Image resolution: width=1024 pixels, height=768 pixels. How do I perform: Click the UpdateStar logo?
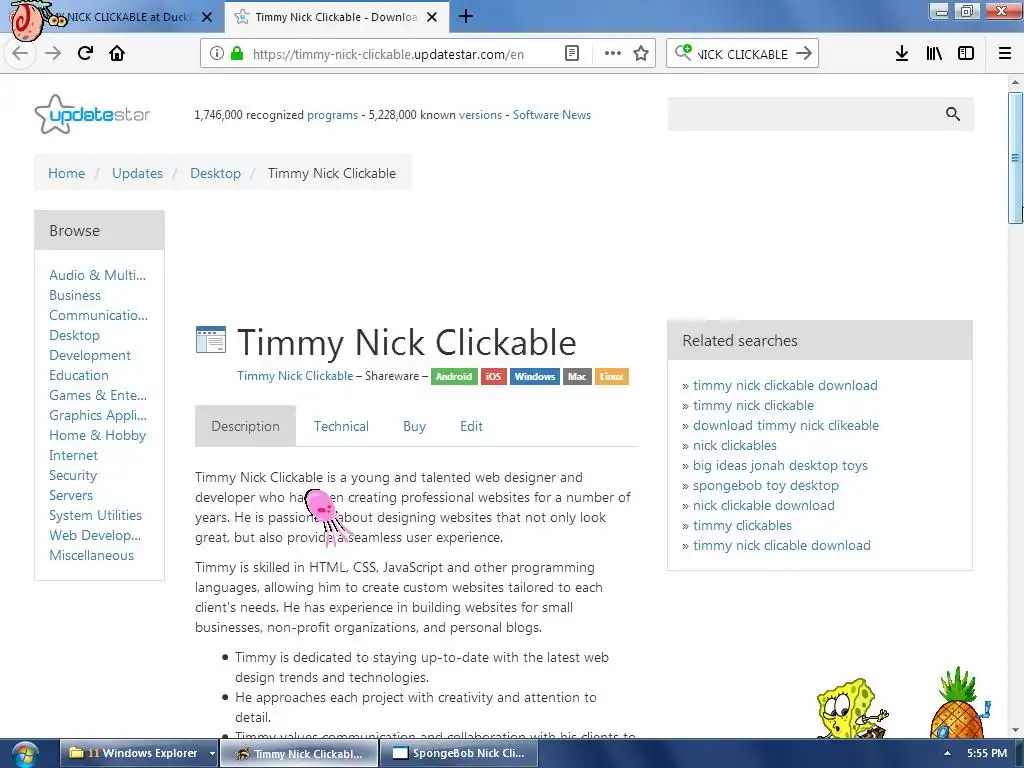pyautogui.click(x=92, y=114)
